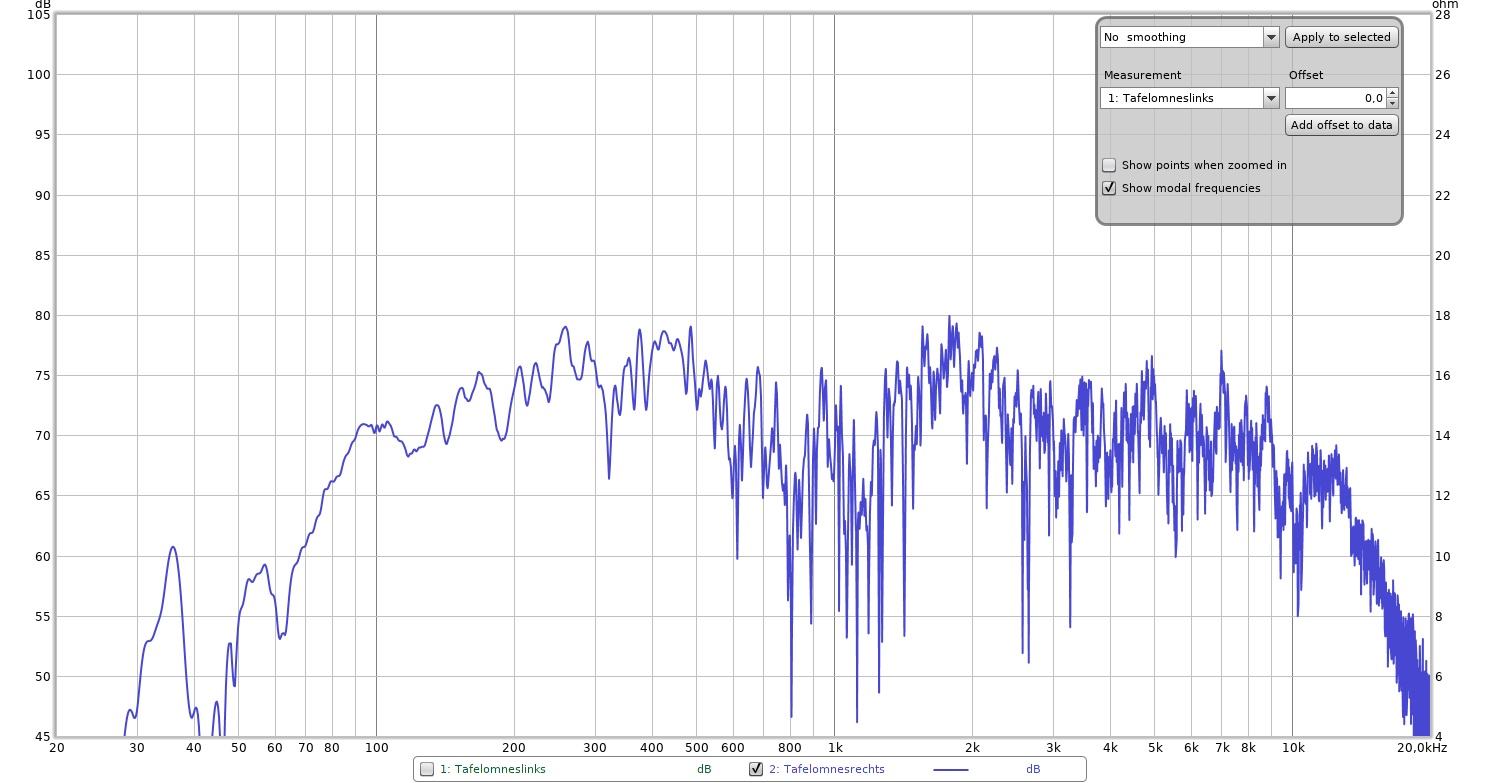Click the Tafelomnesrechts blue line sample

coord(951,769)
